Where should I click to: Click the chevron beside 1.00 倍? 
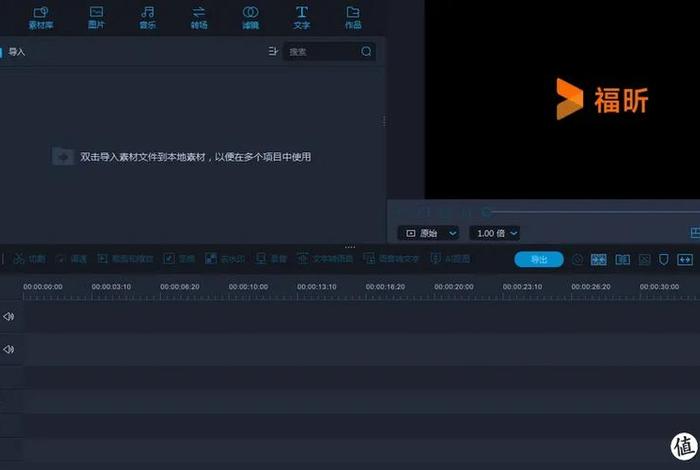point(513,233)
